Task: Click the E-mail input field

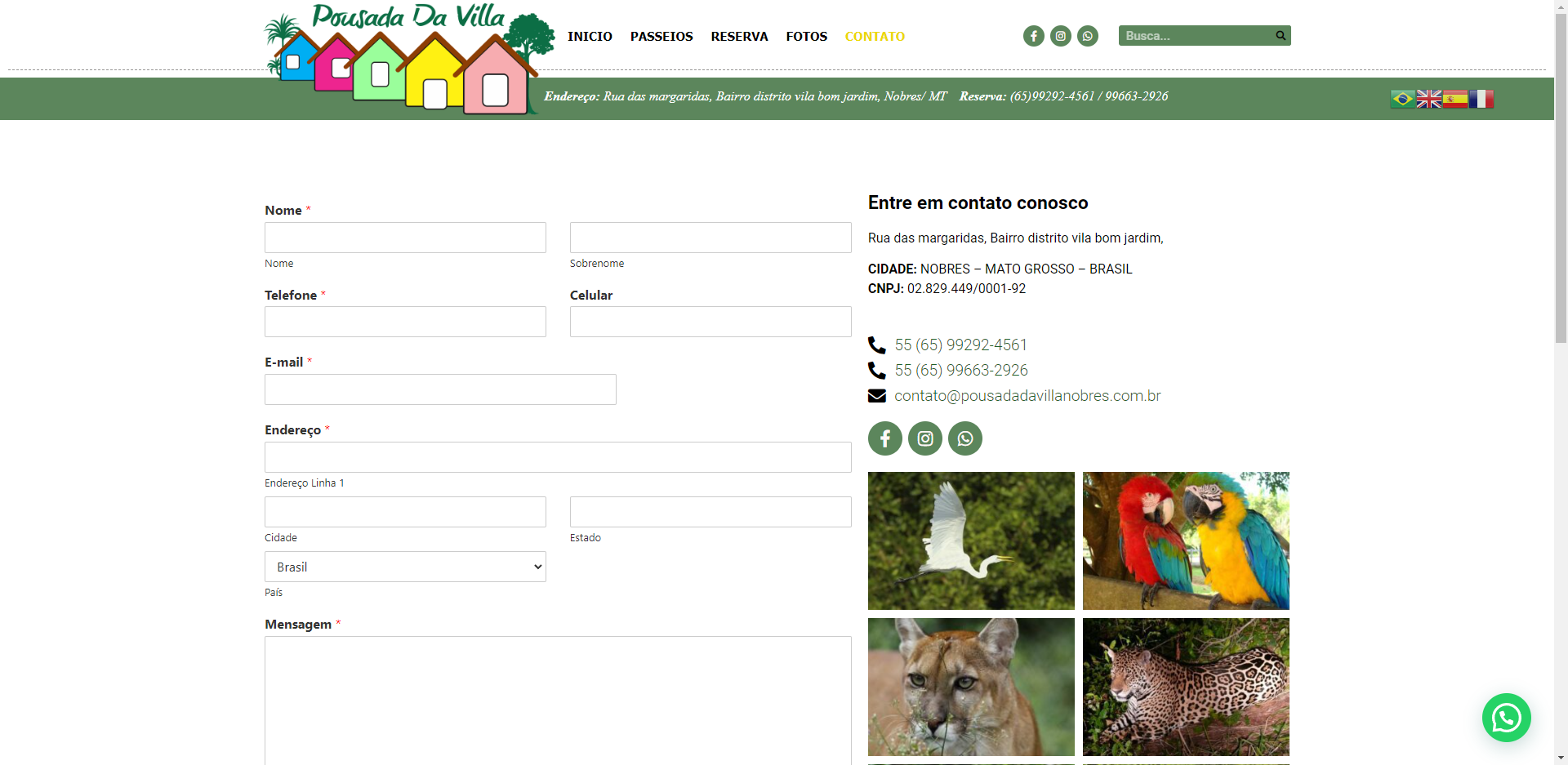Action: (440, 389)
